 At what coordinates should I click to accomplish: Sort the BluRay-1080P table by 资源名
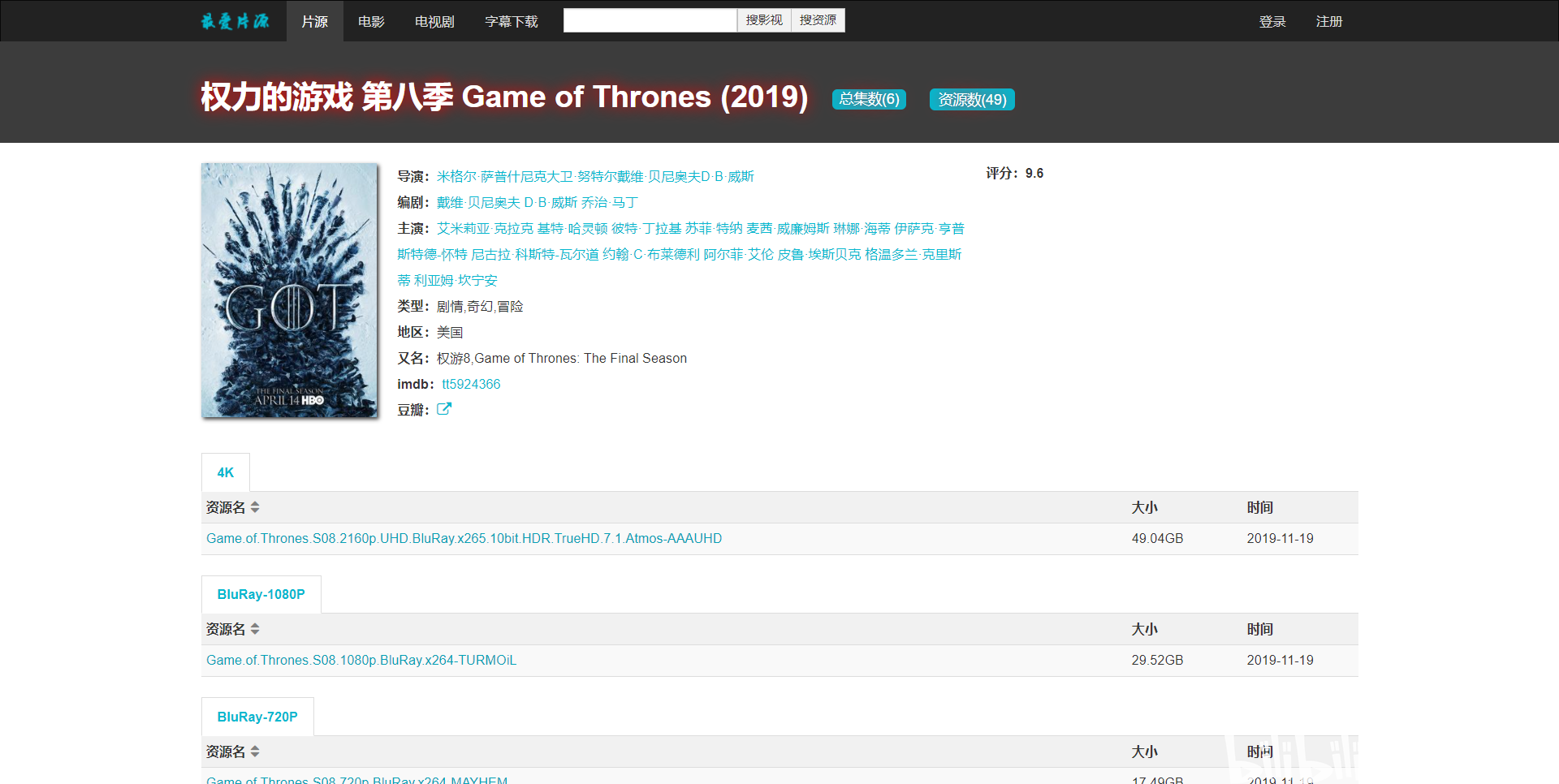tap(255, 629)
